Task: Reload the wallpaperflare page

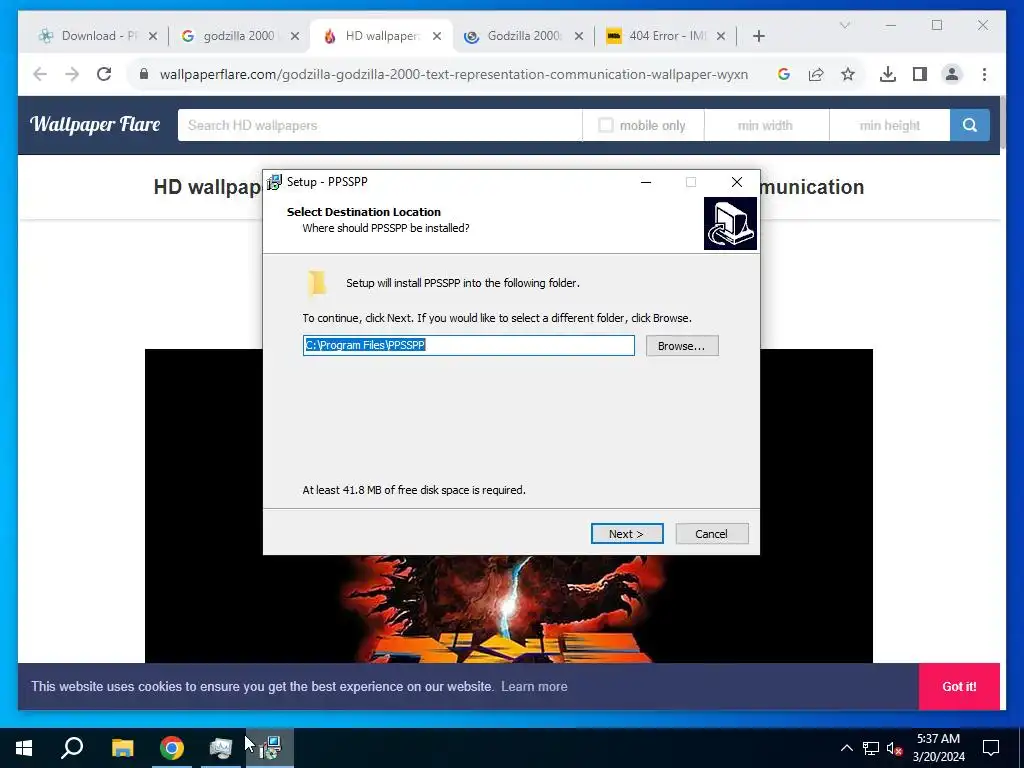Action: tap(104, 74)
